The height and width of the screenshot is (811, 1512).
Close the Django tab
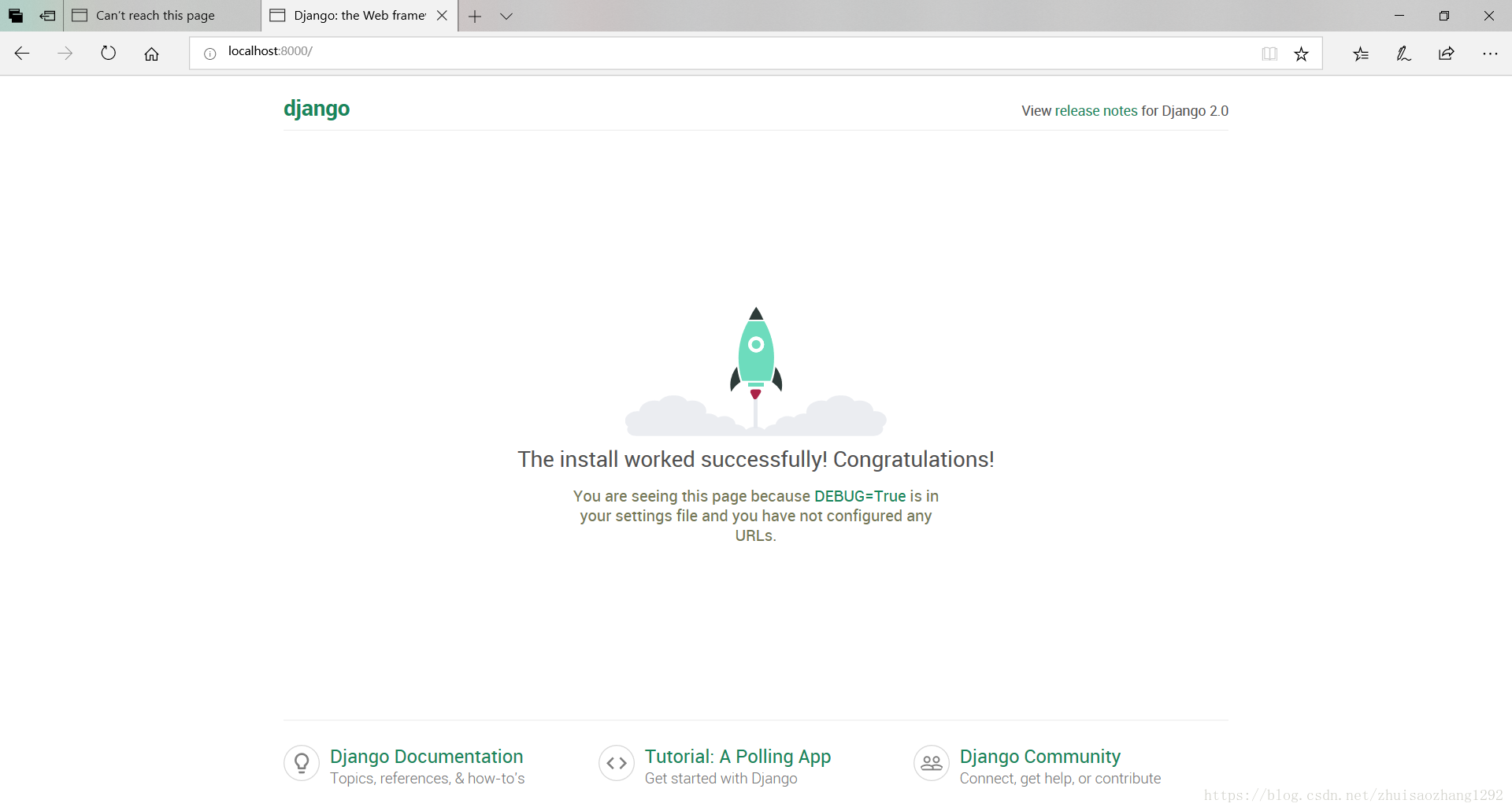443,16
